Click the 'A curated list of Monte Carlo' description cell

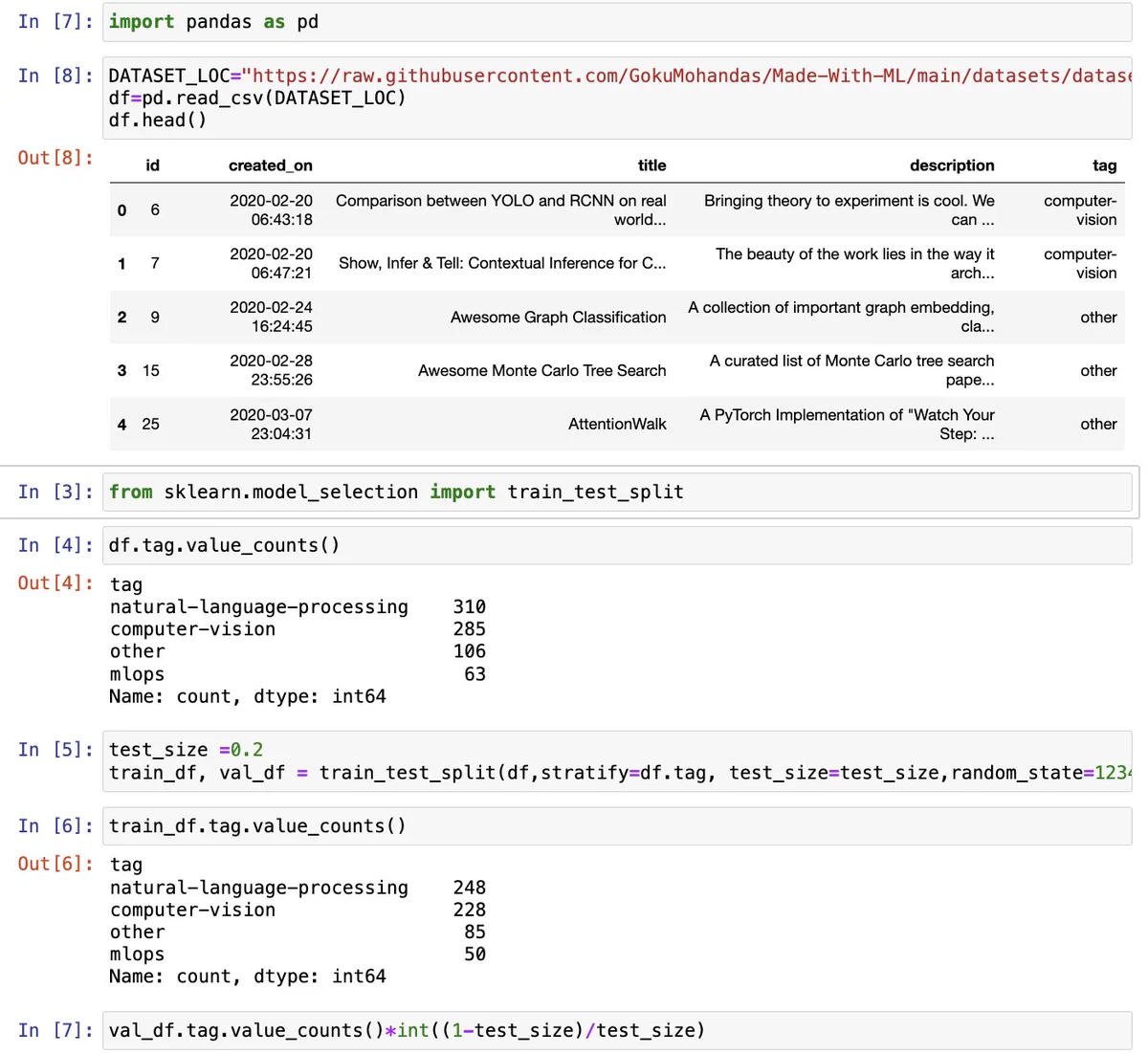pos(851,370)
